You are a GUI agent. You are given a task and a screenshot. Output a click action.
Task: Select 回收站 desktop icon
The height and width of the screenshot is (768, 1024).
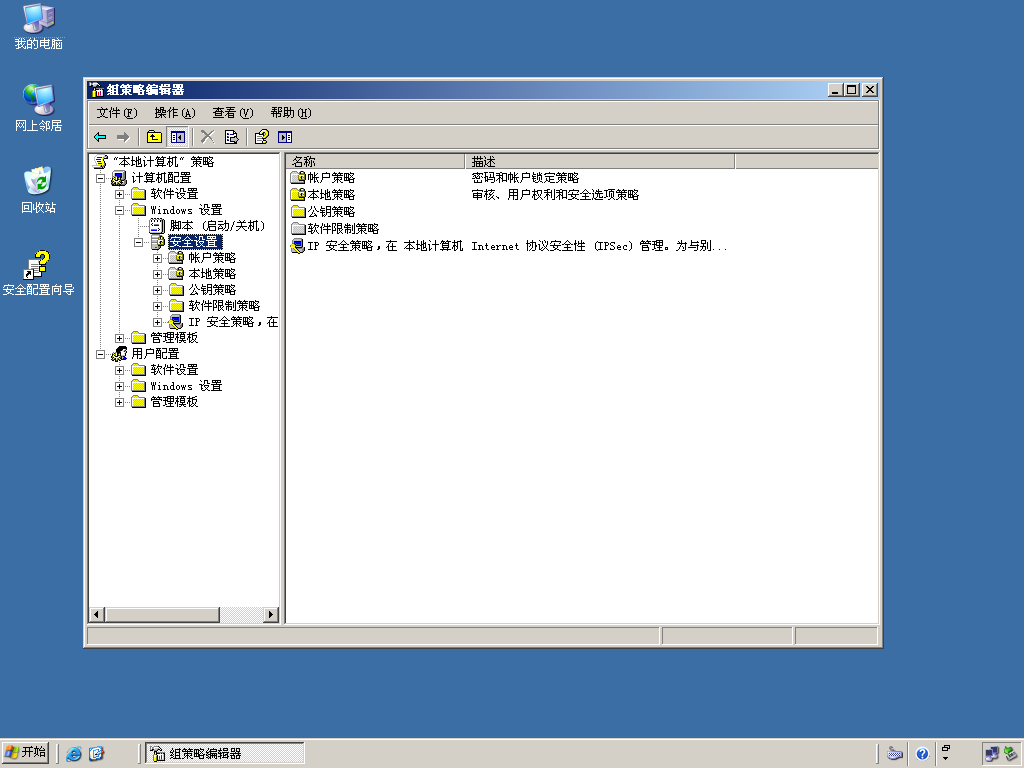click(39, 190)
